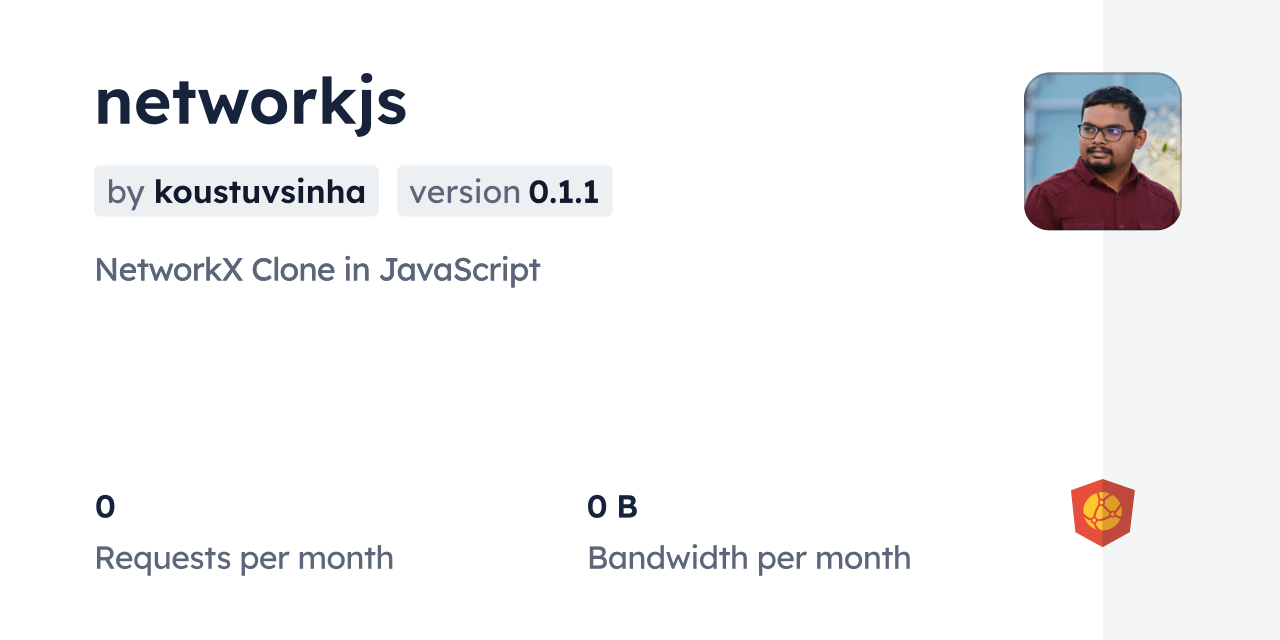Click the jsDelivr shield logo icon
Screen dimensions: 1280x640
pyautogui.click(x=1103, y=513)
